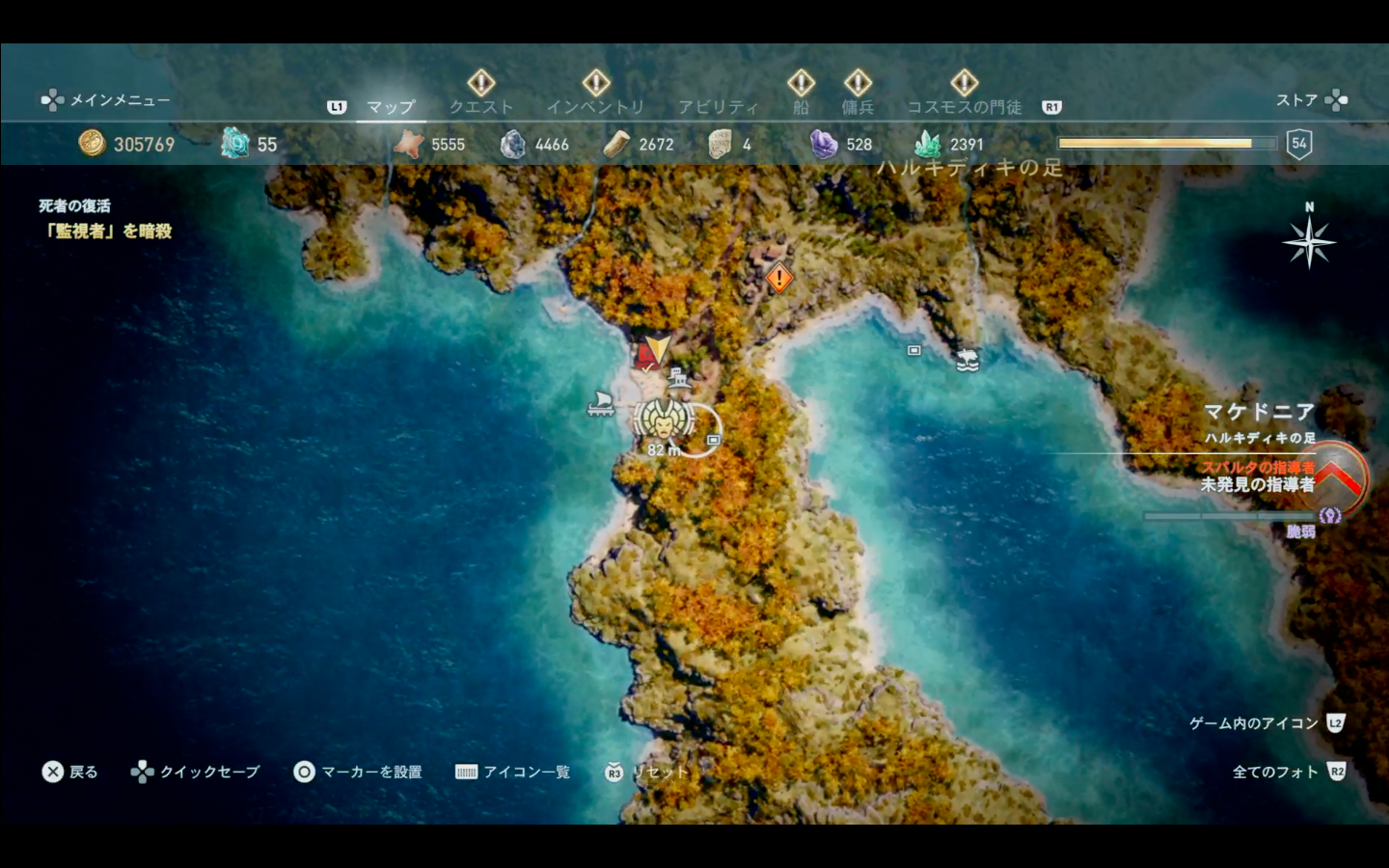Click the leather hide resource icon
The width and height of the screenshot is (1389, 868).
409,144
